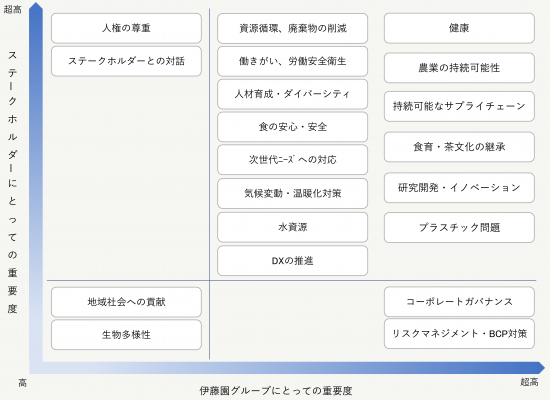Image resolution: width=550 pixels, height=400 pixels.
Task: Click コーポレートガバナンス box
Action: click(x=459, y=301)
